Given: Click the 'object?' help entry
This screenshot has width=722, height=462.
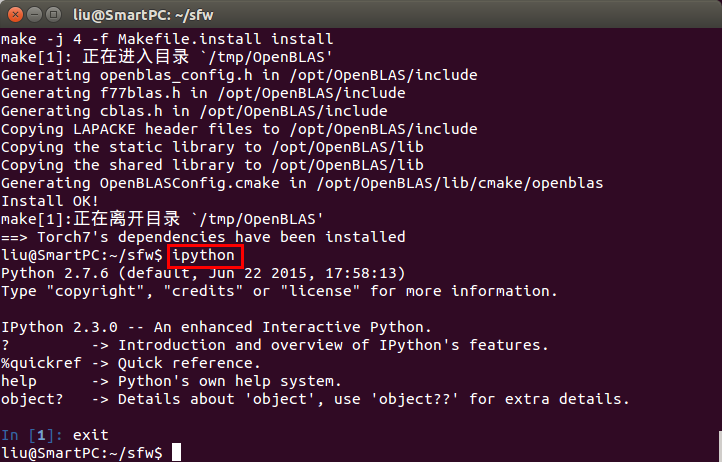Looking at the screenshot, I should 32,399.
